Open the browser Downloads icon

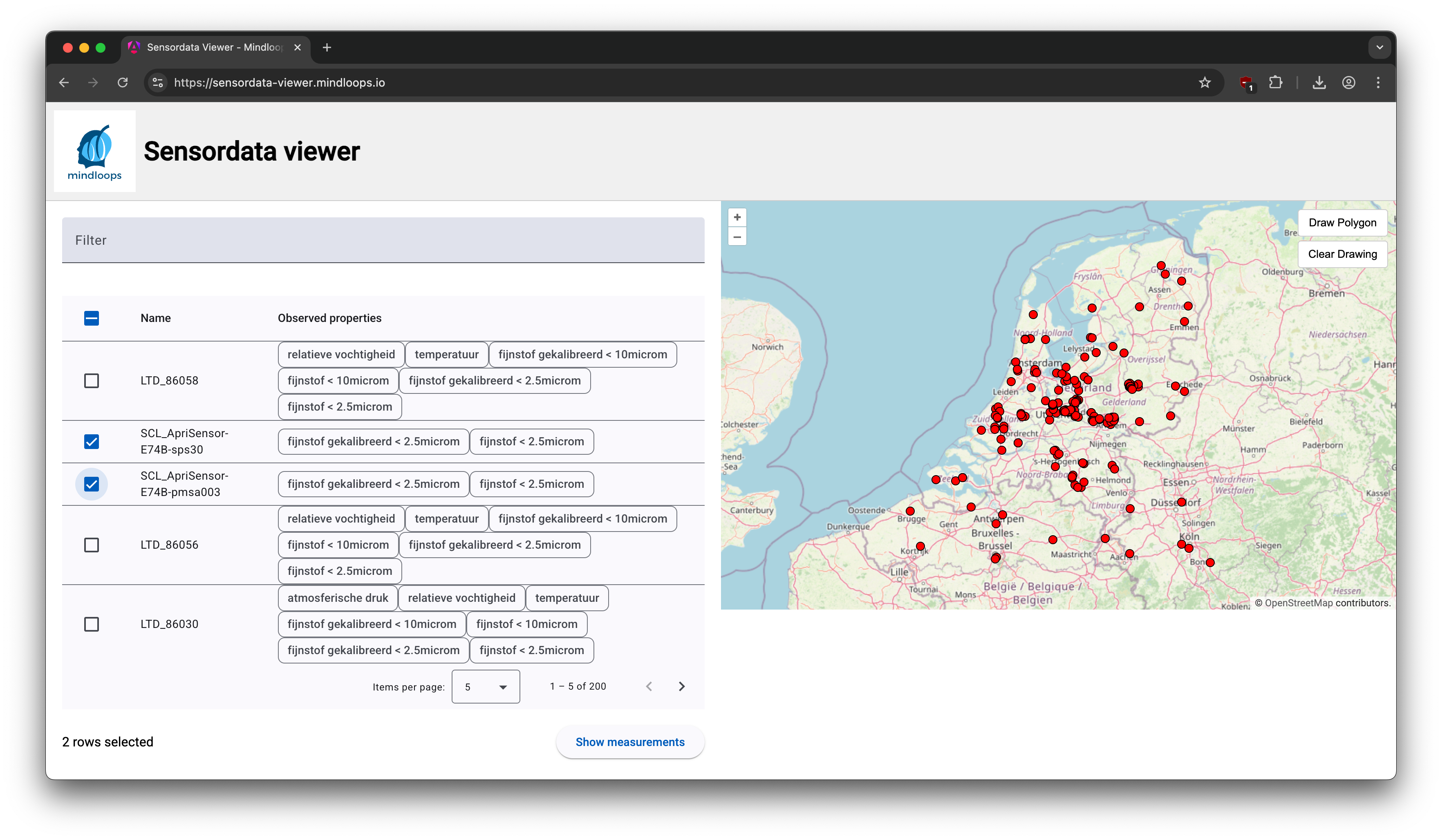1319,83
